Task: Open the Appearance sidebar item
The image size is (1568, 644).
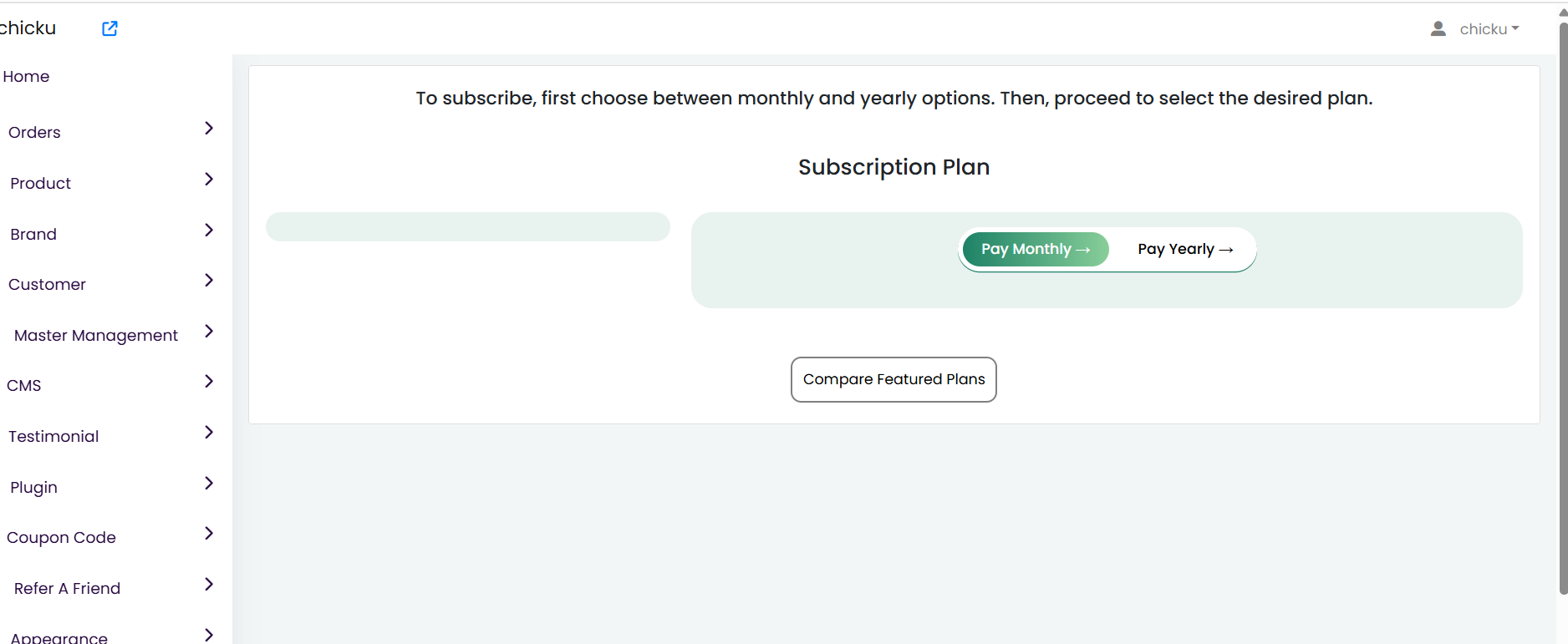Action: 59,638
